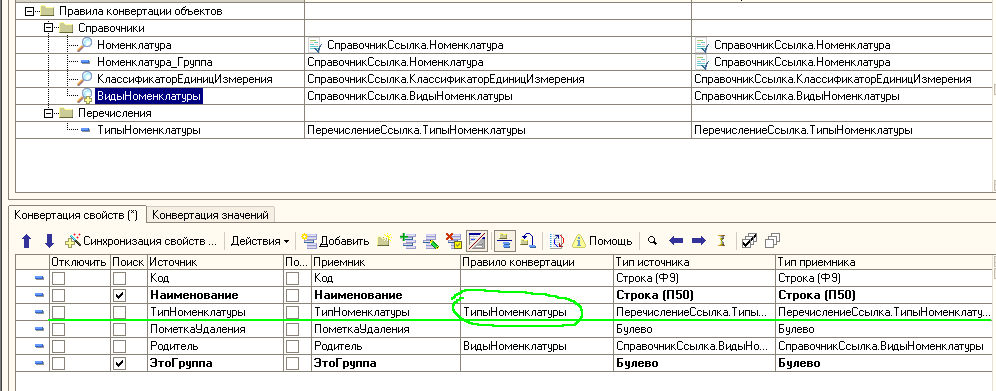The image size is (996, 391).
Task: Click the blue left arrow navigation icon
Action: 676,241
